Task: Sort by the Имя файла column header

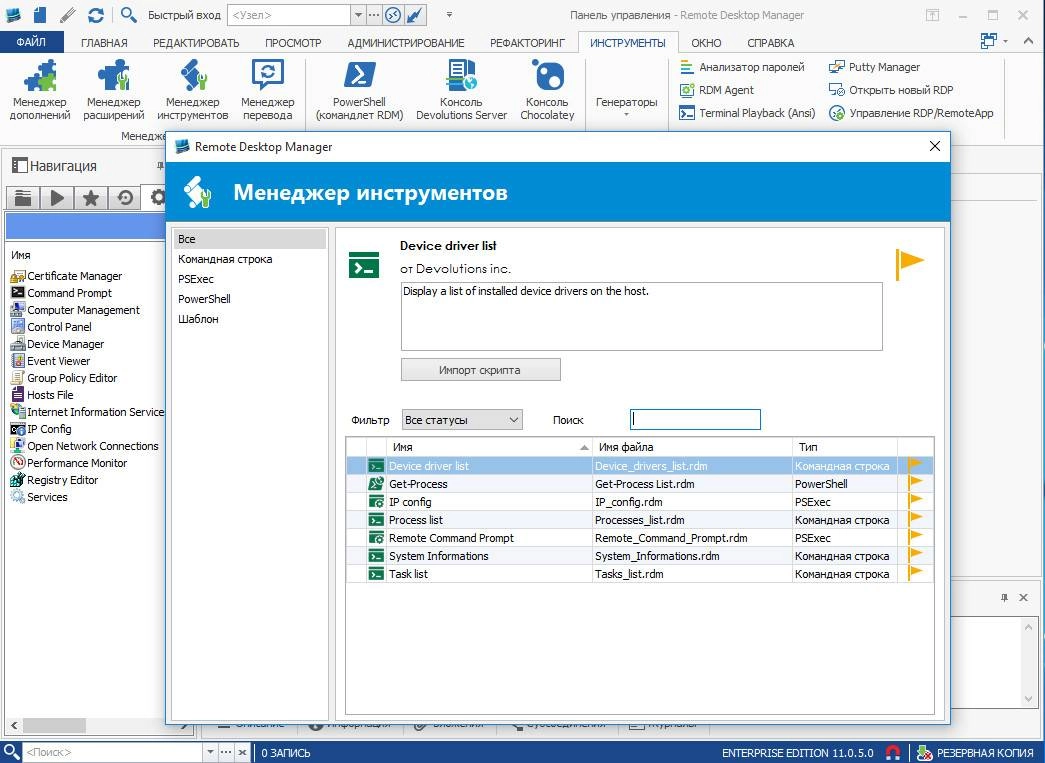Action: (692, 447)
